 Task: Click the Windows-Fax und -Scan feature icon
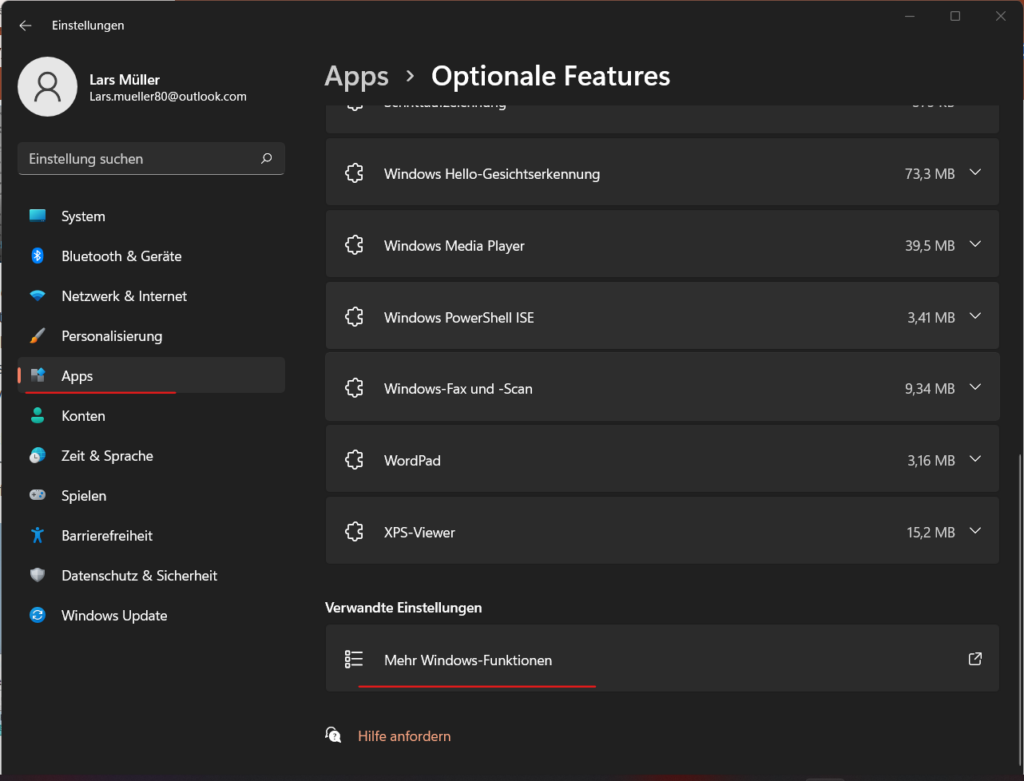tap(354, 388)
